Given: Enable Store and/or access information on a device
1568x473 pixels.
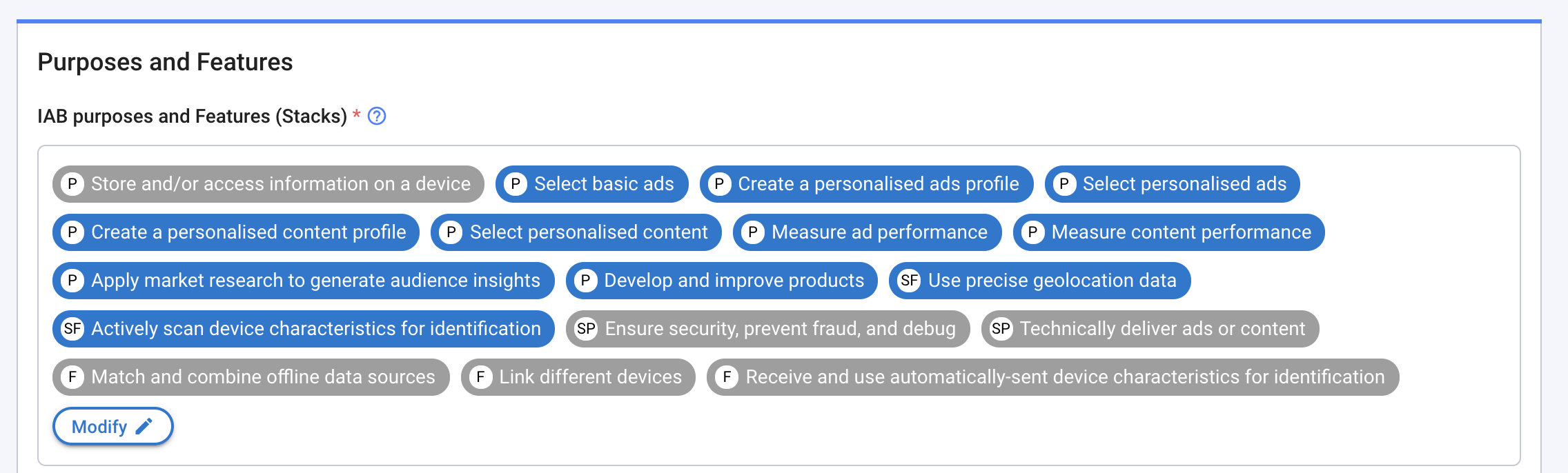Looking at the screenshot, I should click(268, 184).
